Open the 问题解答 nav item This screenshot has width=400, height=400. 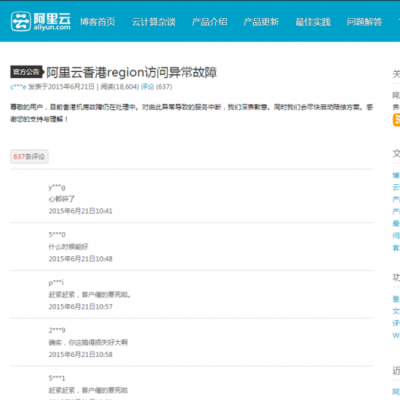click(364, 22)
